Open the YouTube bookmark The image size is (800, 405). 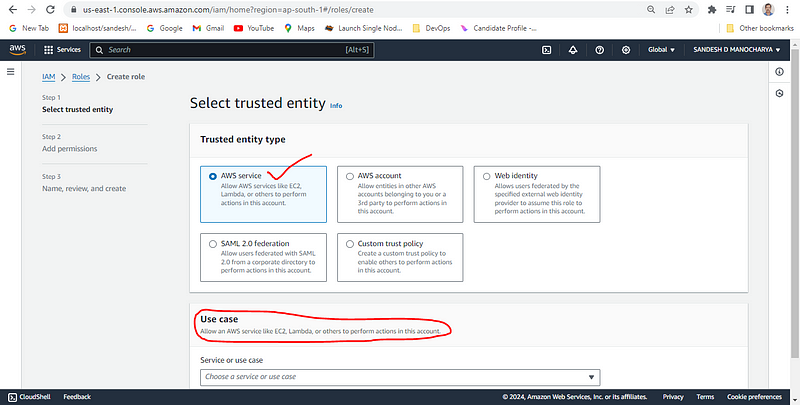(254, 29)
